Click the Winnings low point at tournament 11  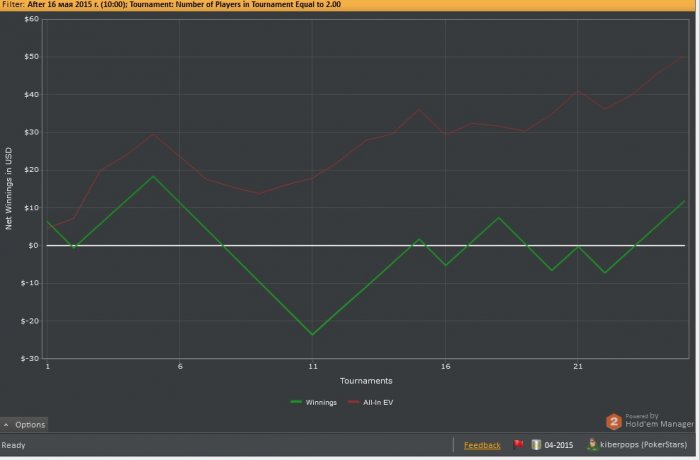tap(312, 334)
